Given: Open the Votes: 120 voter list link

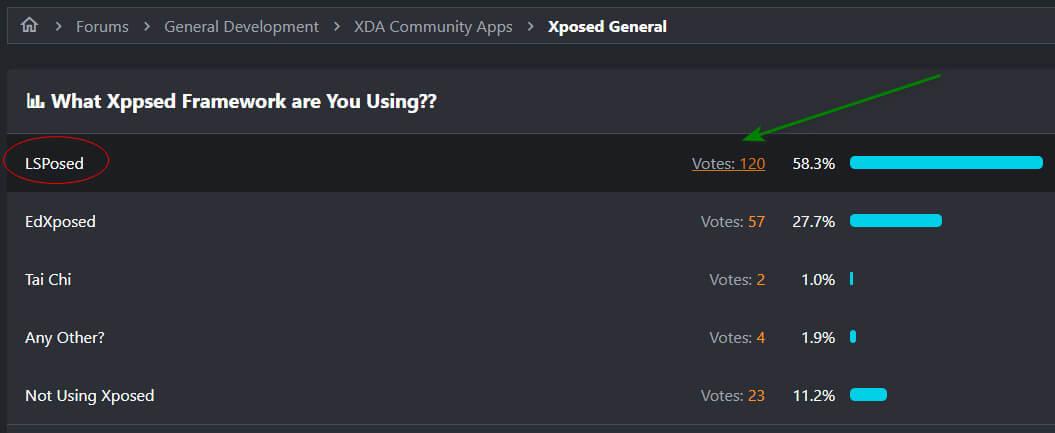Looking at the screenshot, I should (728, 163).
